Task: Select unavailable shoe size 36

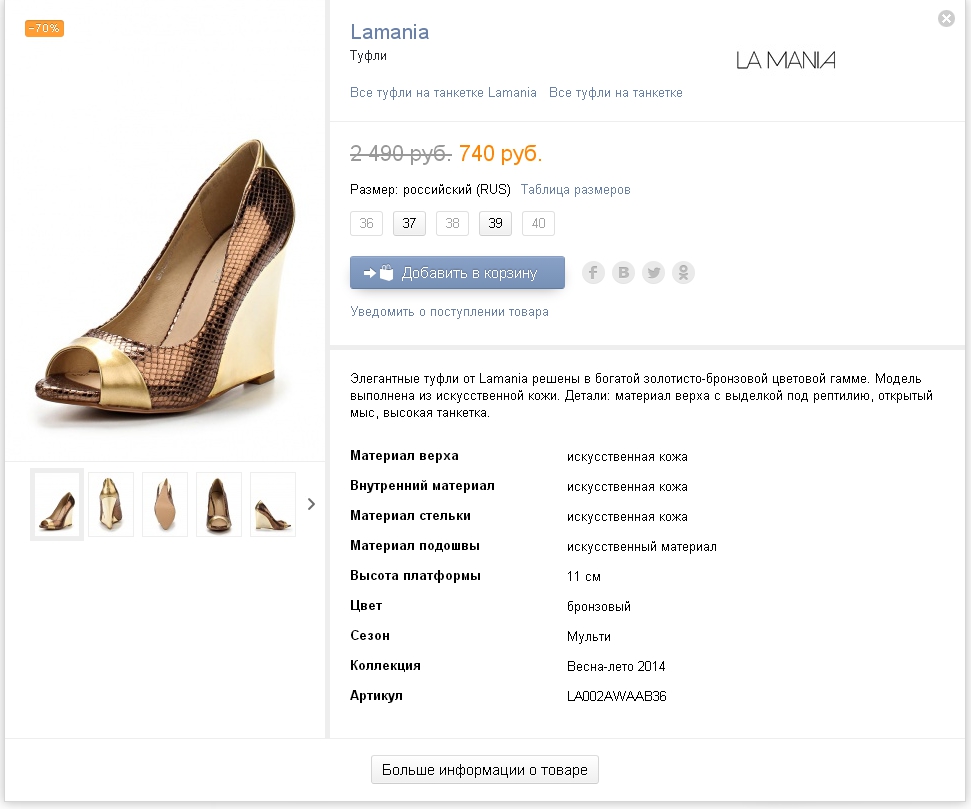Action: (367, 224)
